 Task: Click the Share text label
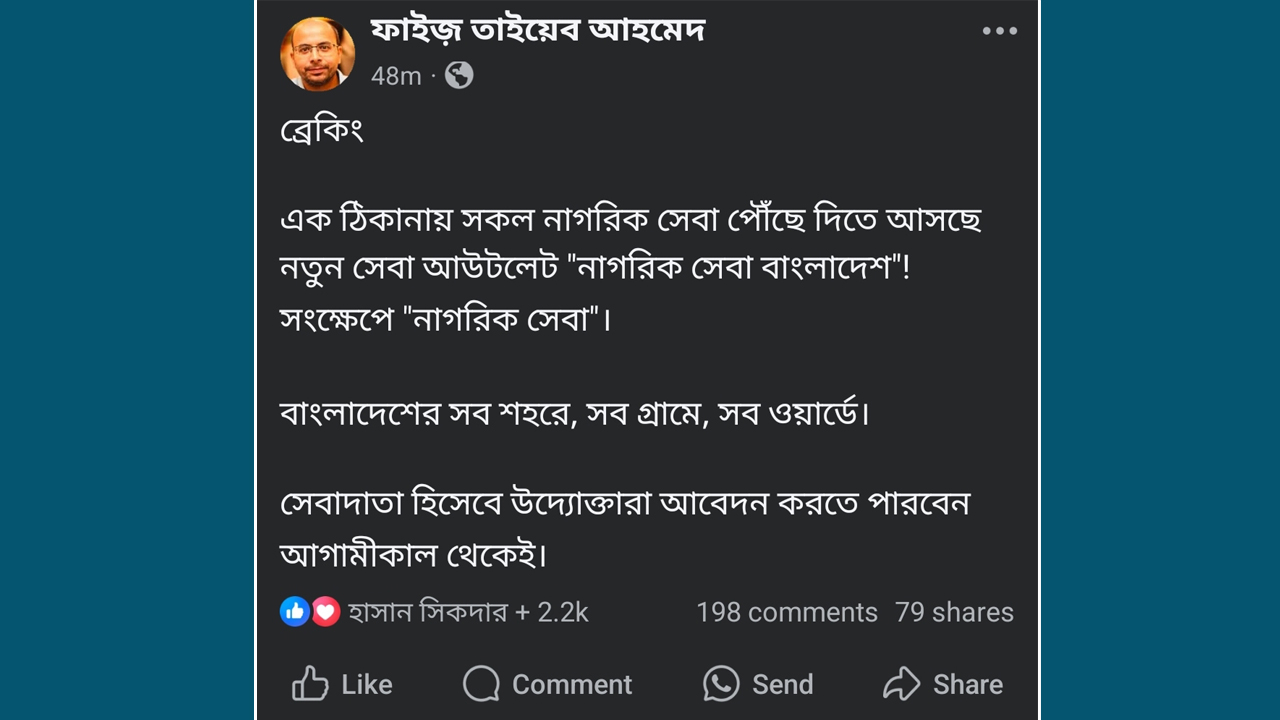tap(967, 684)
